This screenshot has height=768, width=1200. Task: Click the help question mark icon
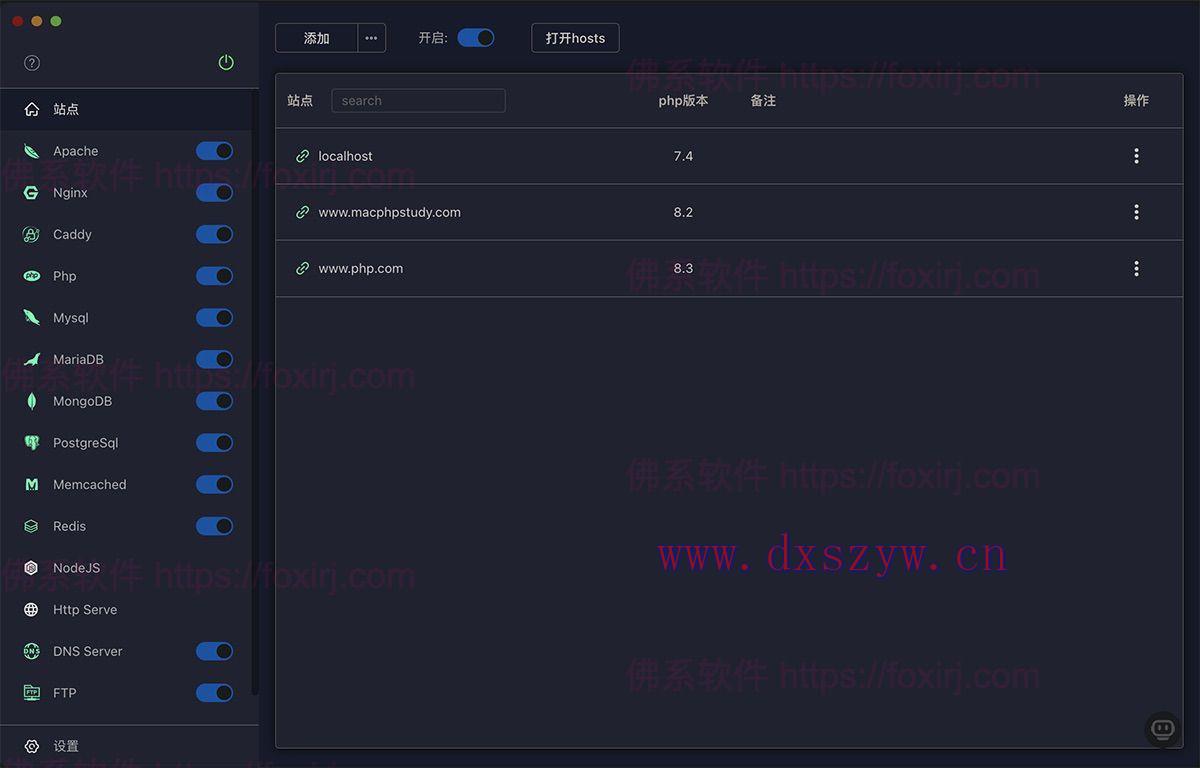pyautogui.click(x=32, y=63)
